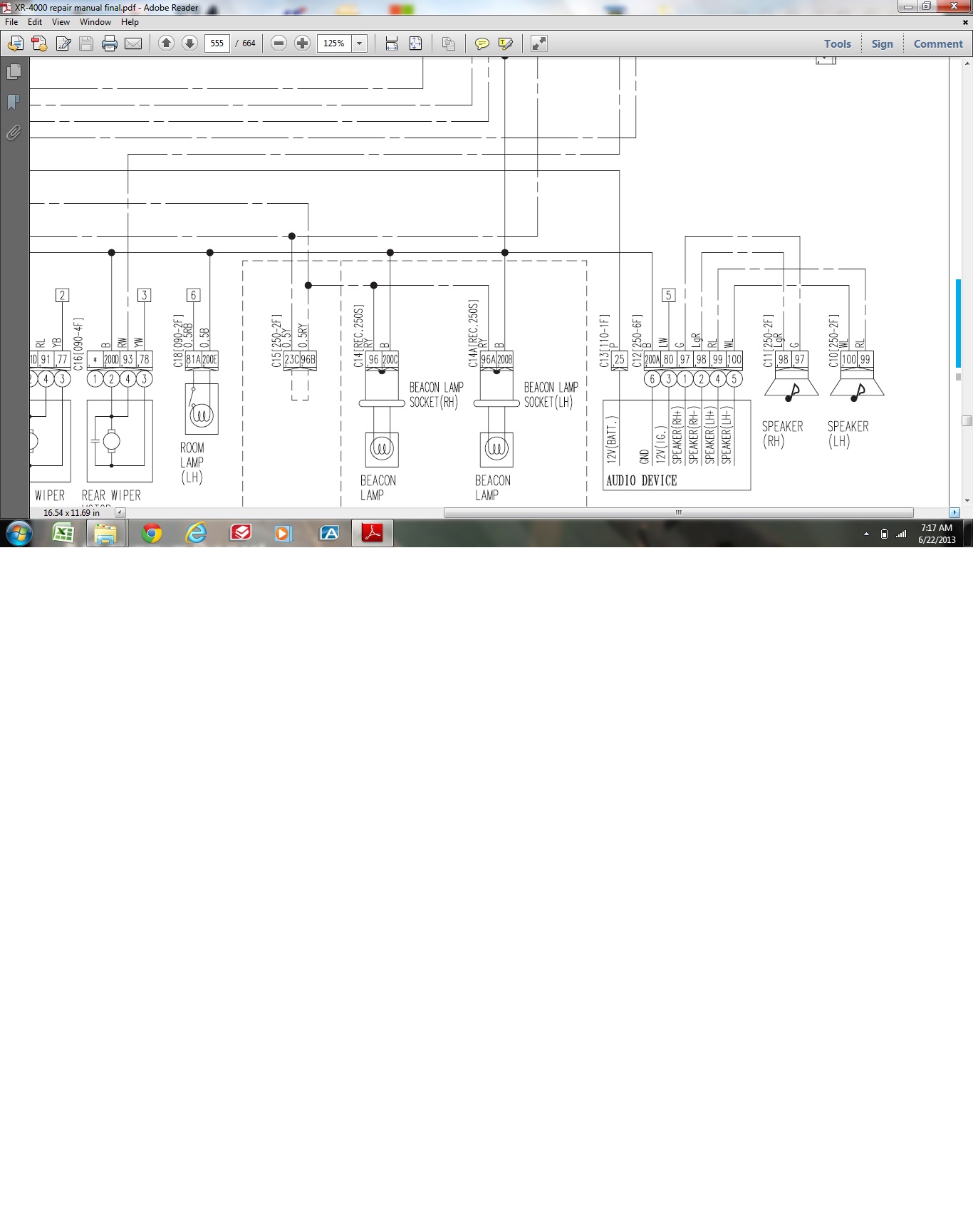Expand the Tools pane
The height and width of the screenshot is (1232, 973).
click(837, 43)
